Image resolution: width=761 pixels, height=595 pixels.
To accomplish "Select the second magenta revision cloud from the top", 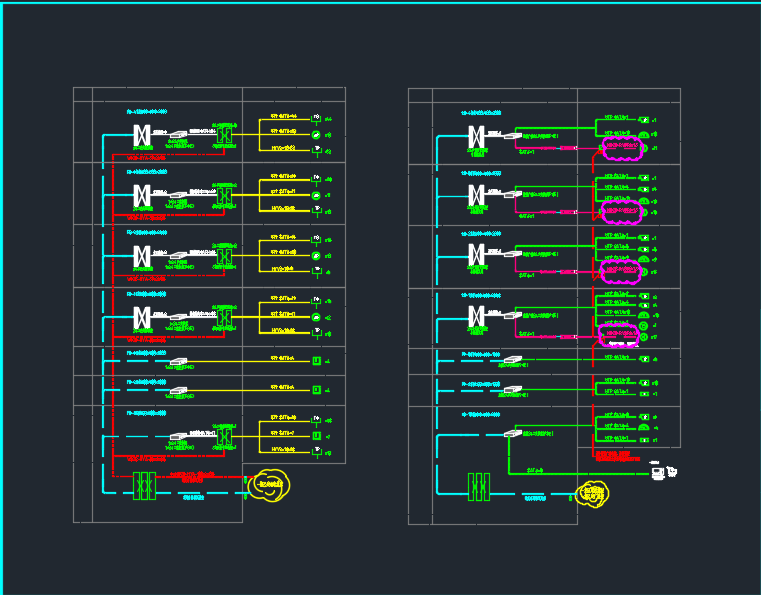I will click(x=622, y=212).
